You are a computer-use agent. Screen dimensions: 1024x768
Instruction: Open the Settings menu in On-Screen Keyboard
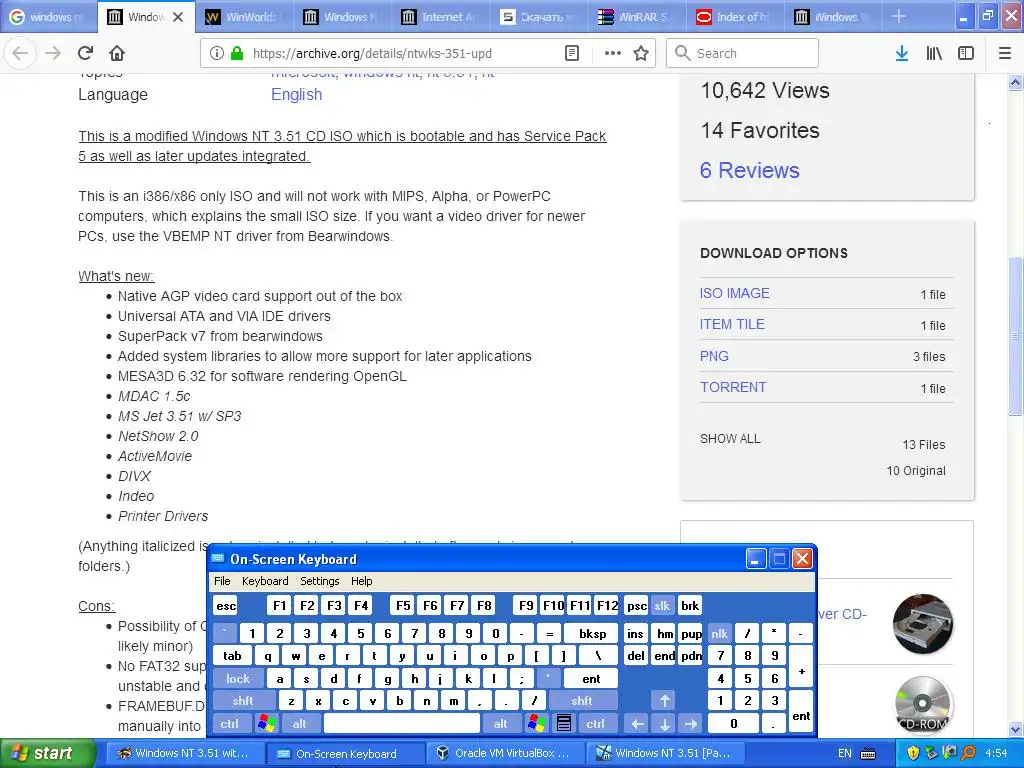320,581
